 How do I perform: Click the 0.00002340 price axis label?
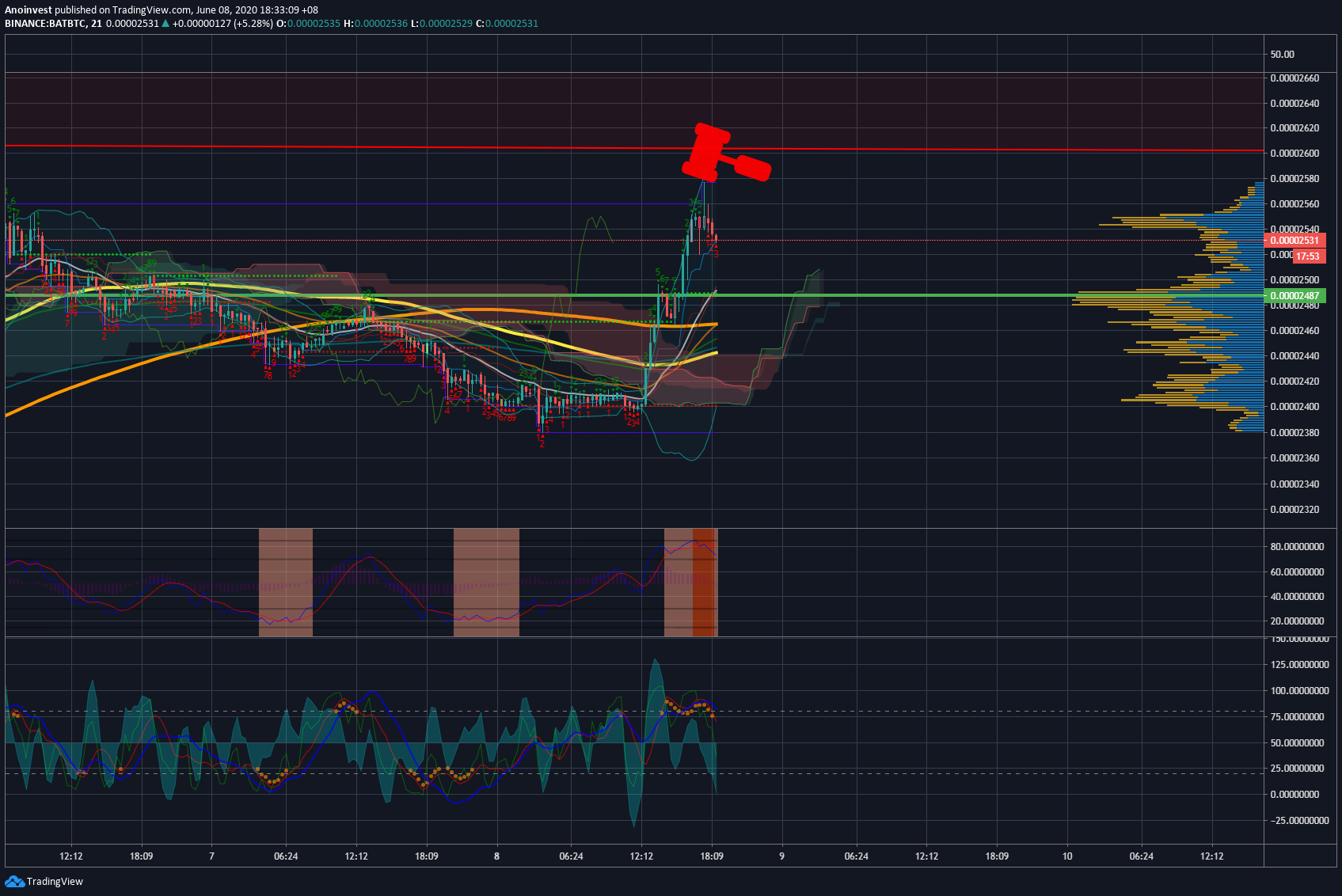(1294, 484)
